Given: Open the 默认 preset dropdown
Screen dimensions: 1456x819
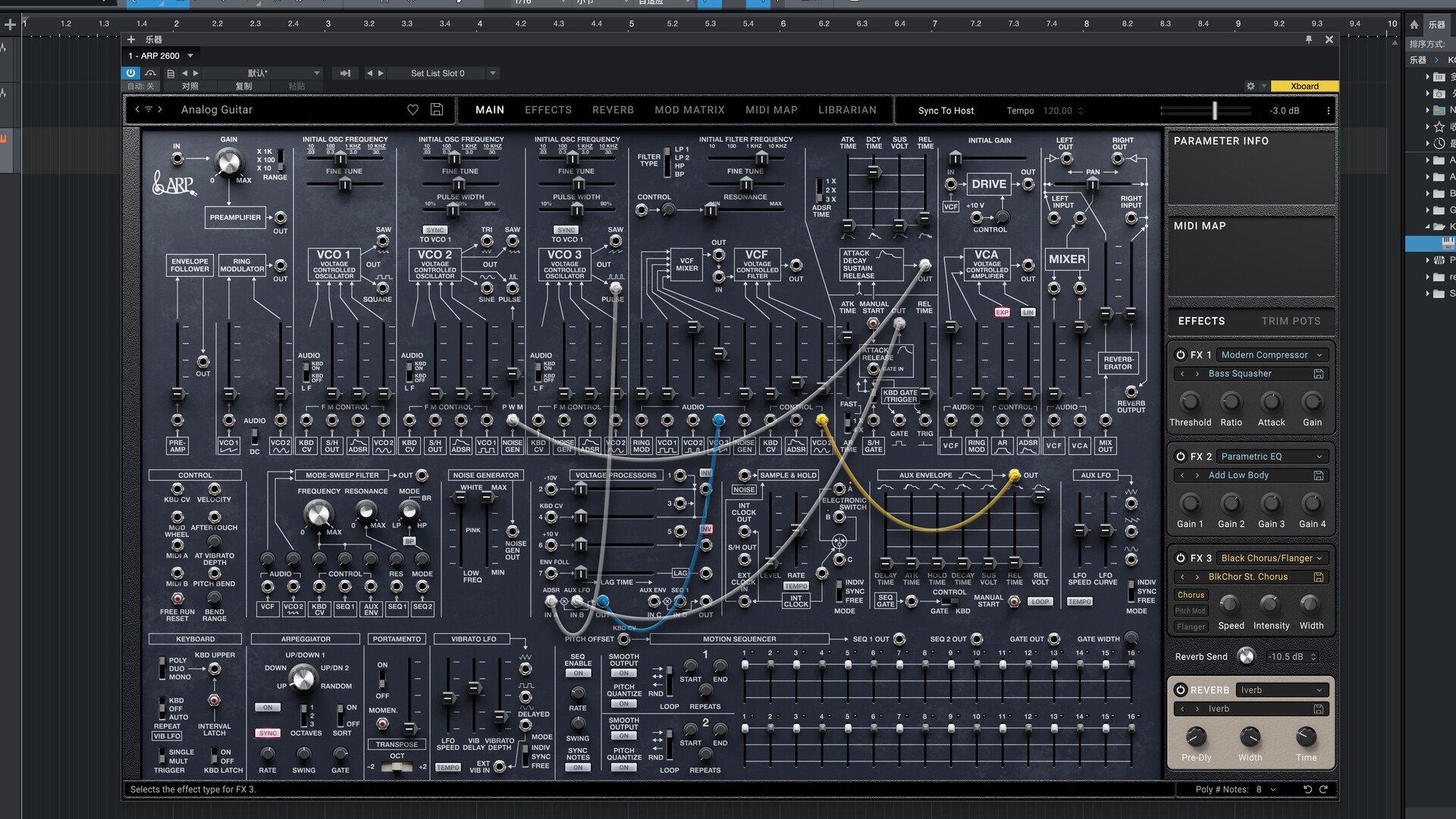Looking at the screenshot, I should coord(262,74).
